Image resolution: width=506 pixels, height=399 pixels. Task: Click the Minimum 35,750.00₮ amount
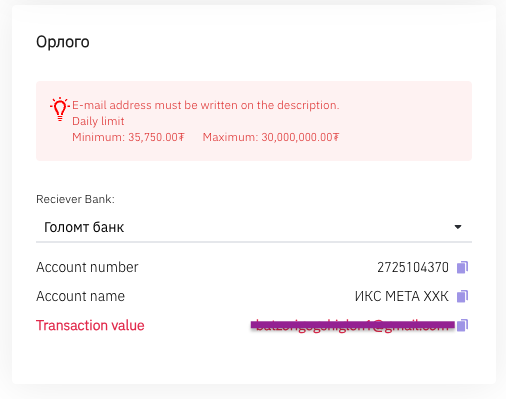coord(128,137)
